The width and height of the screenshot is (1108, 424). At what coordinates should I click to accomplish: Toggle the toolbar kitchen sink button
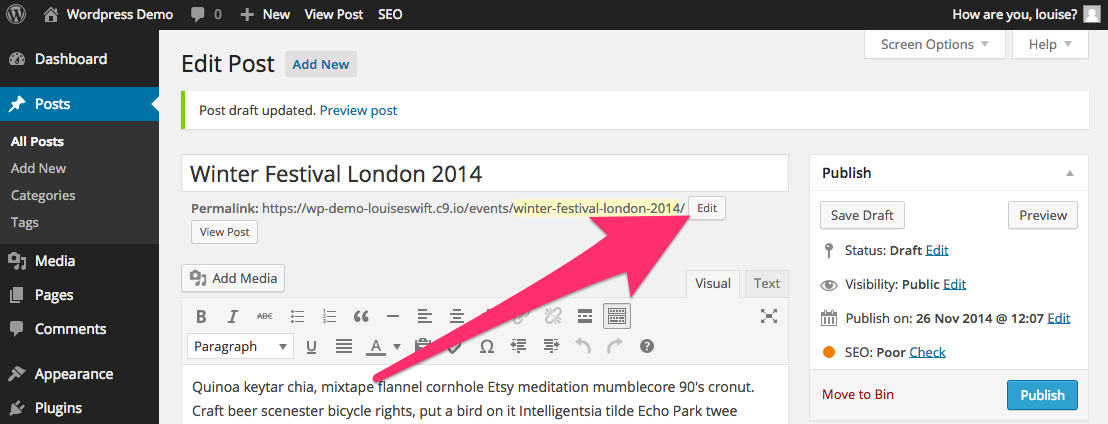click(617, 316)
